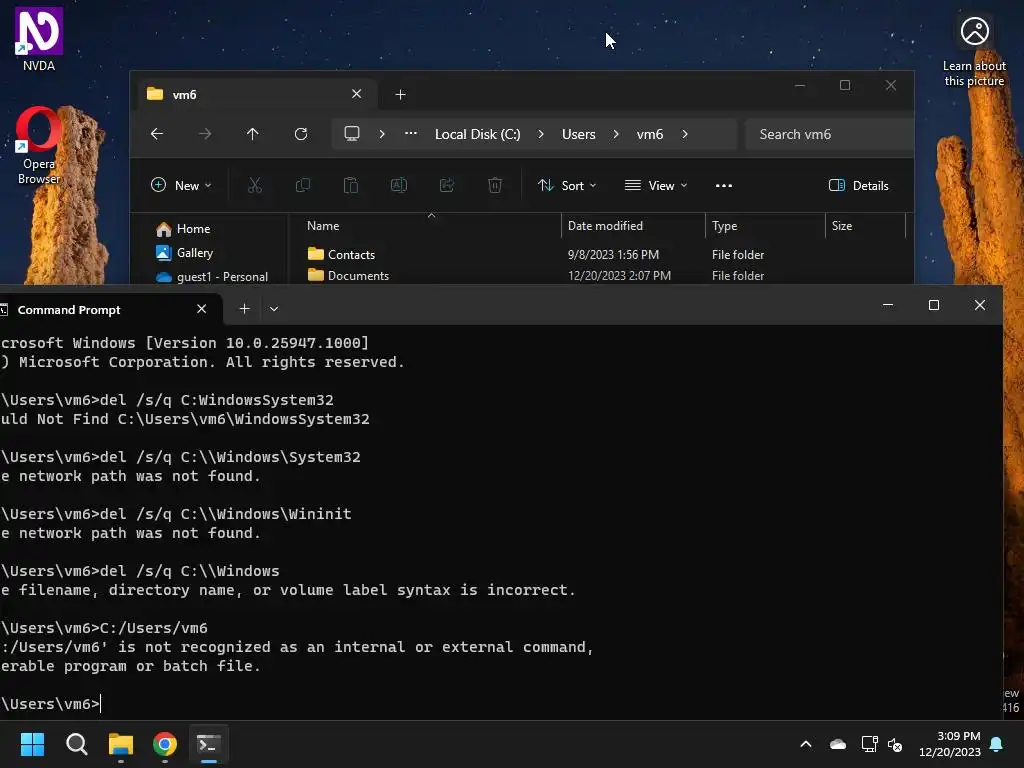Expand chevron after vm6 breadcrumb
This screenshot has height=768, width=1024.
click(x=684, y=134)
